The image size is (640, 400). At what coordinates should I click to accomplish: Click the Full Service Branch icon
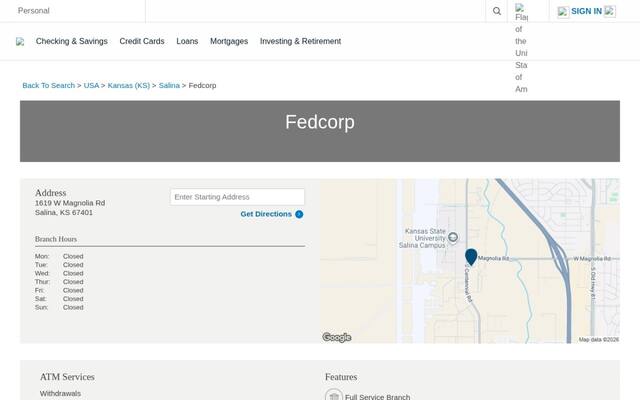point(333,395)
